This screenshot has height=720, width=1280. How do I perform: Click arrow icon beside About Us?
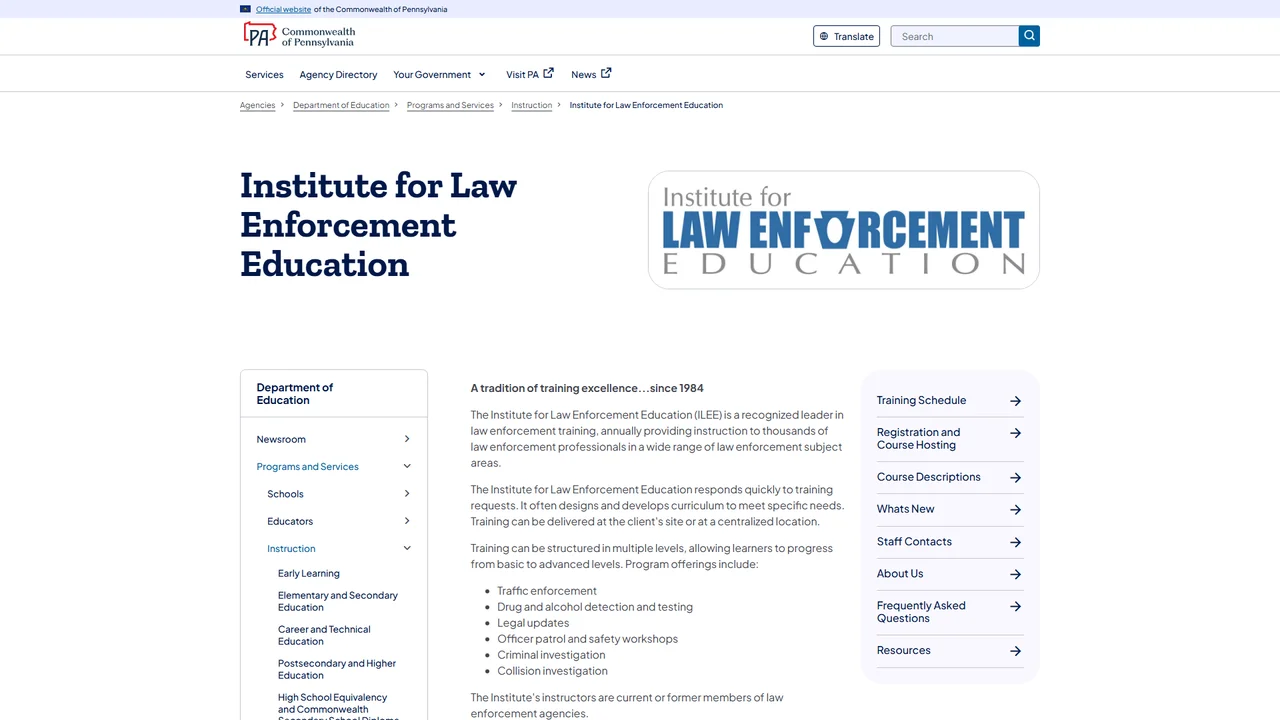[1015, 574]
